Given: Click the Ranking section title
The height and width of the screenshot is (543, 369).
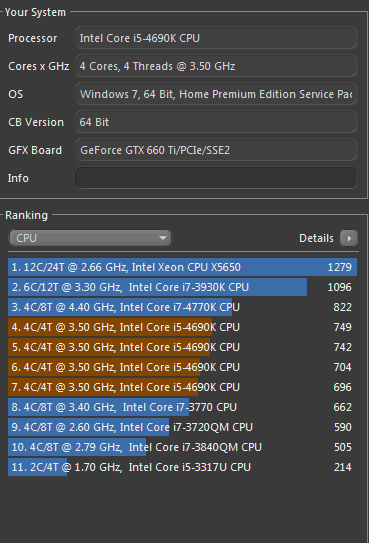Looking at the screenshot, I should click(27, 215).
